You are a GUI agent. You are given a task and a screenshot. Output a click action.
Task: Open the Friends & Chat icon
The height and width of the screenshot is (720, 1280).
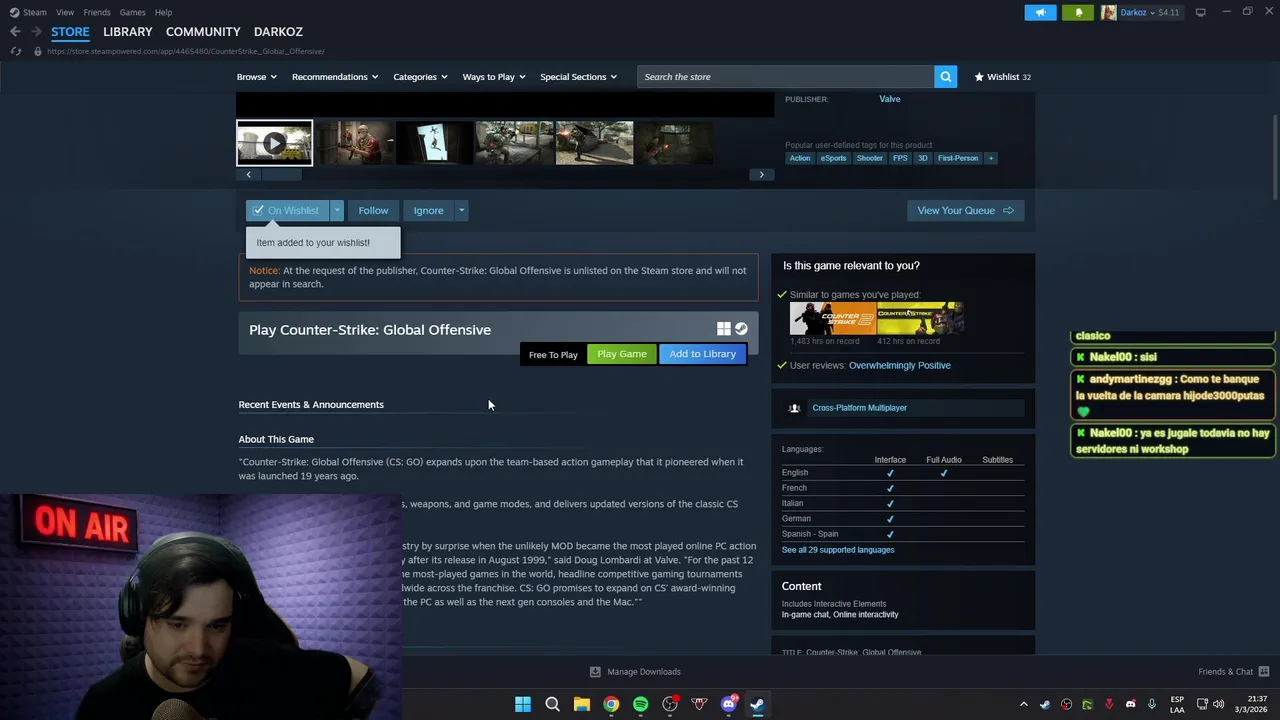1264,671
